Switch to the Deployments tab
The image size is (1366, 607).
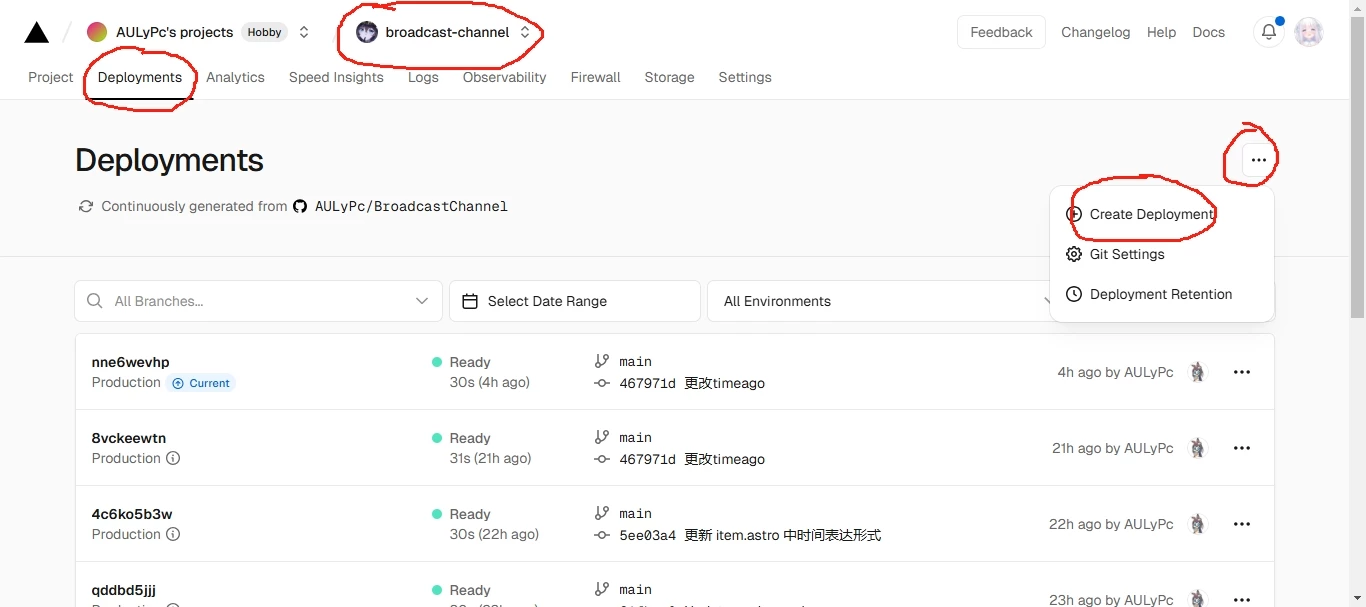coord(140,77)
